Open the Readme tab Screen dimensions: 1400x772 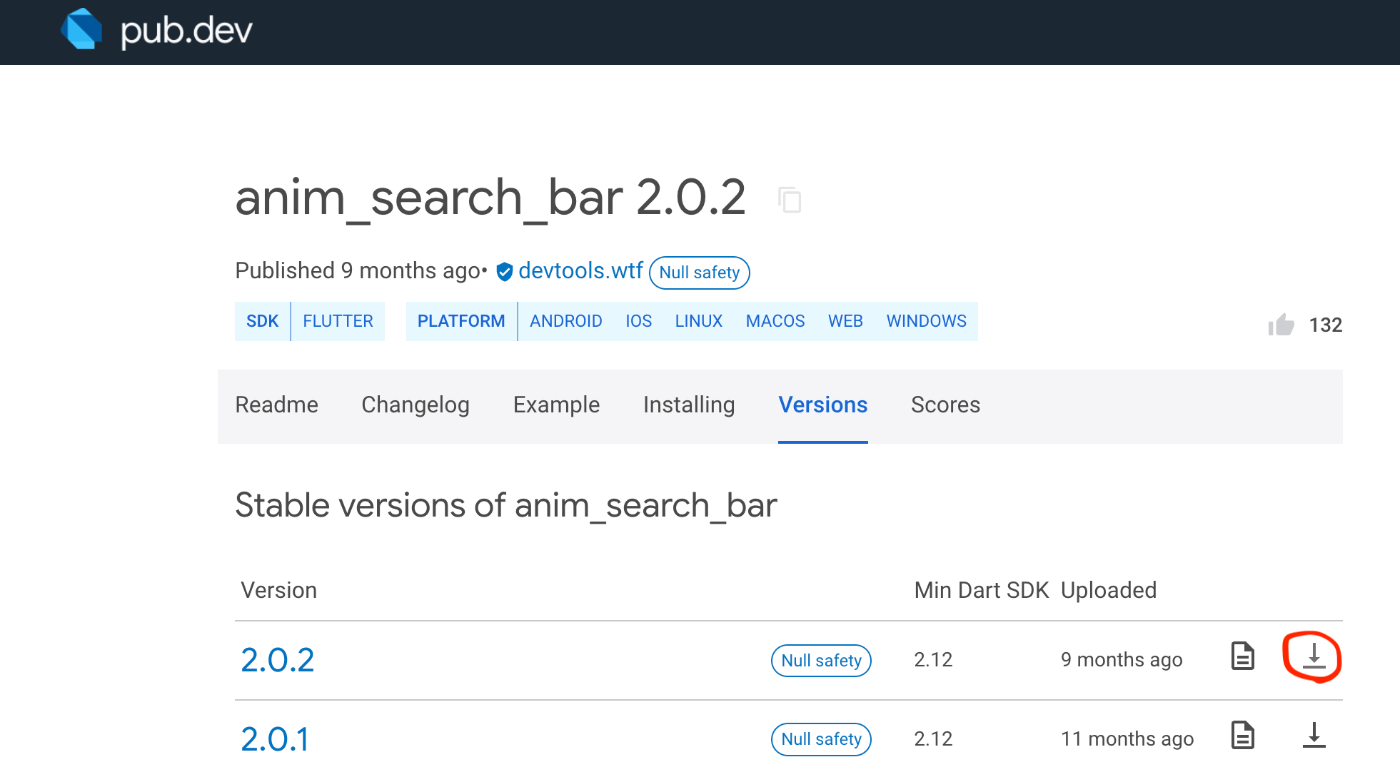coord(277,405)
